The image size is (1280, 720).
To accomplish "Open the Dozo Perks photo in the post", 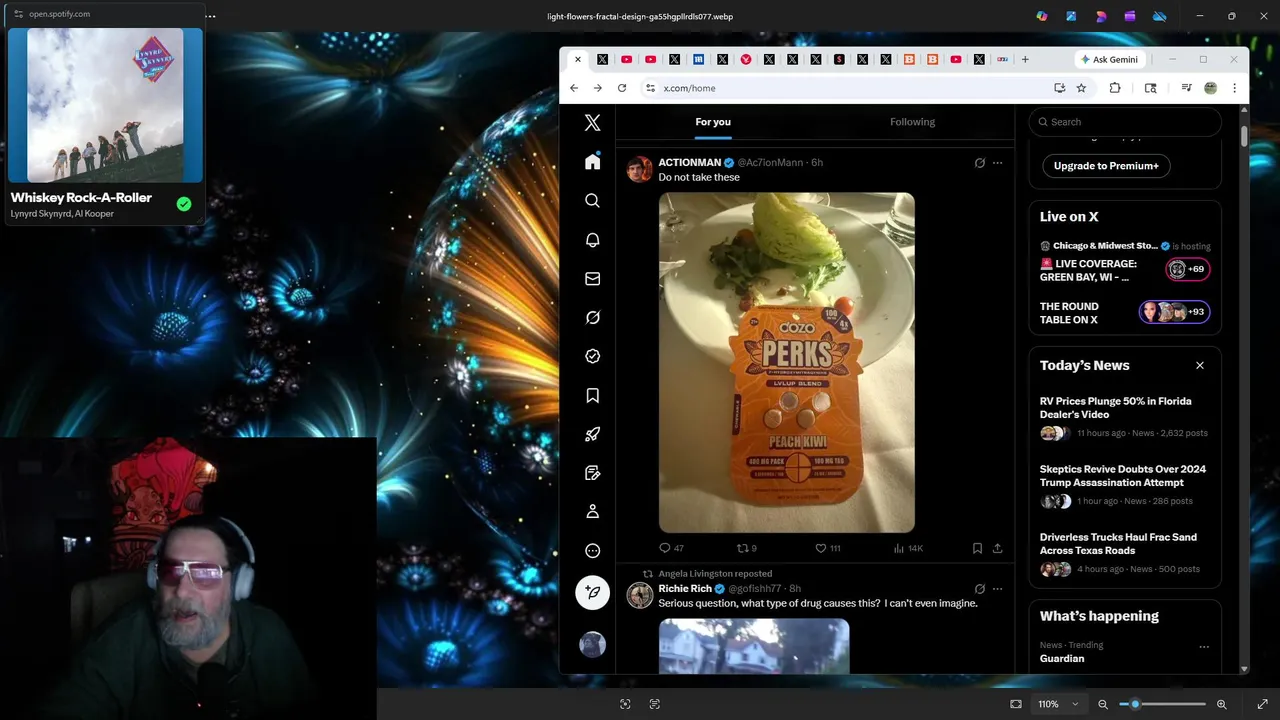I will click(x=786, y=362).
